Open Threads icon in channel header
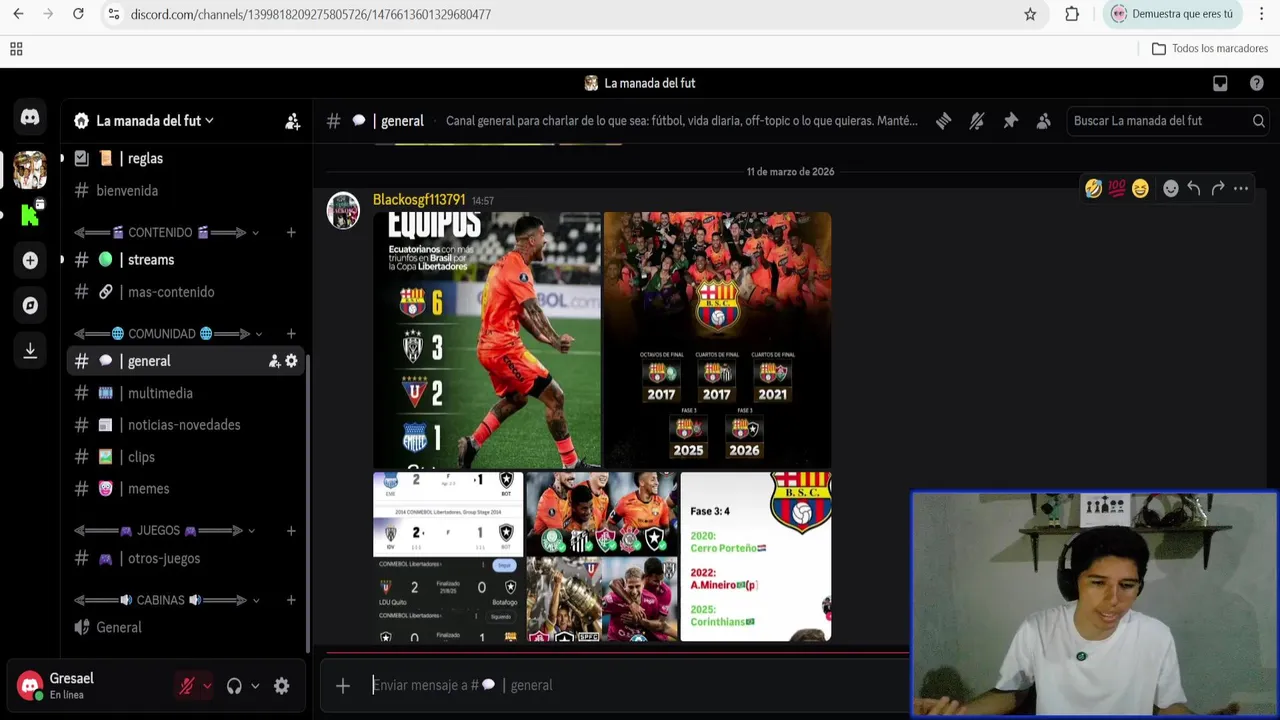Viewport: 1280px width, 720px height. click(943, 121)
